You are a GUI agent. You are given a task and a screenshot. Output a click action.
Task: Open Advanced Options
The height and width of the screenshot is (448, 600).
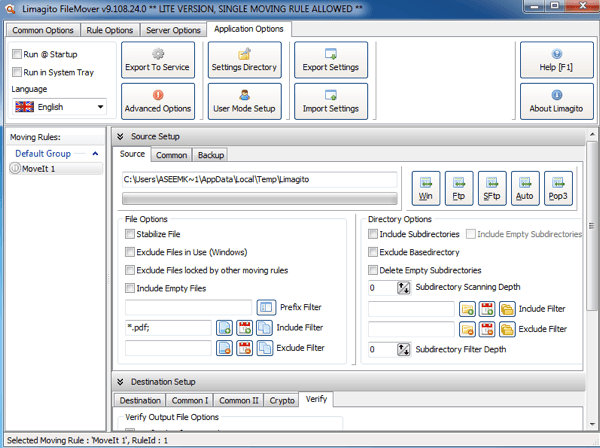coord(158,101)
